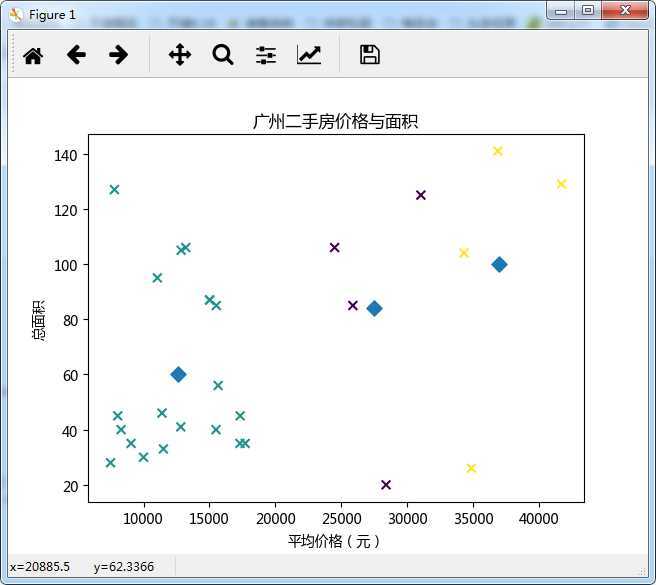Activate the Pan axes tool

point(180,55)
